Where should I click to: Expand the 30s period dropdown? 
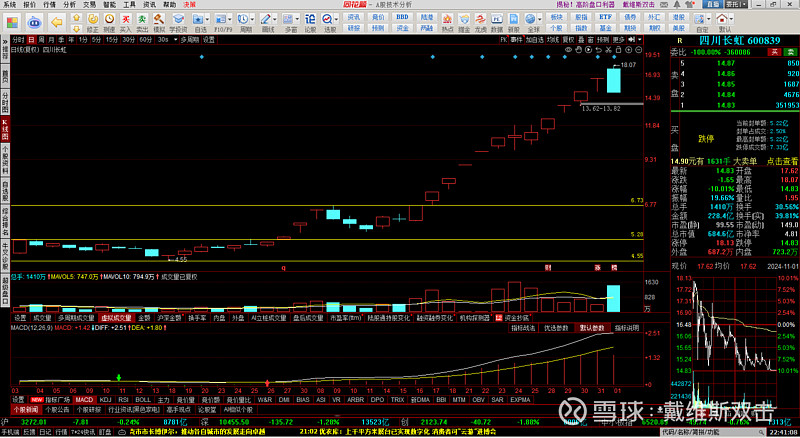click(x=176, y=39)
